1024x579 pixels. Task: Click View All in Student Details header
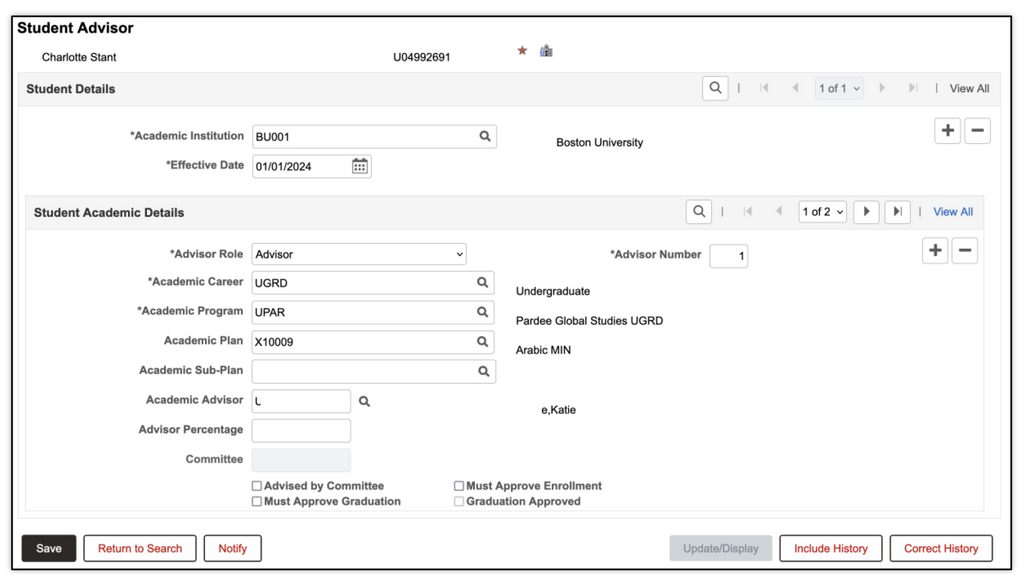coord(969,88)
